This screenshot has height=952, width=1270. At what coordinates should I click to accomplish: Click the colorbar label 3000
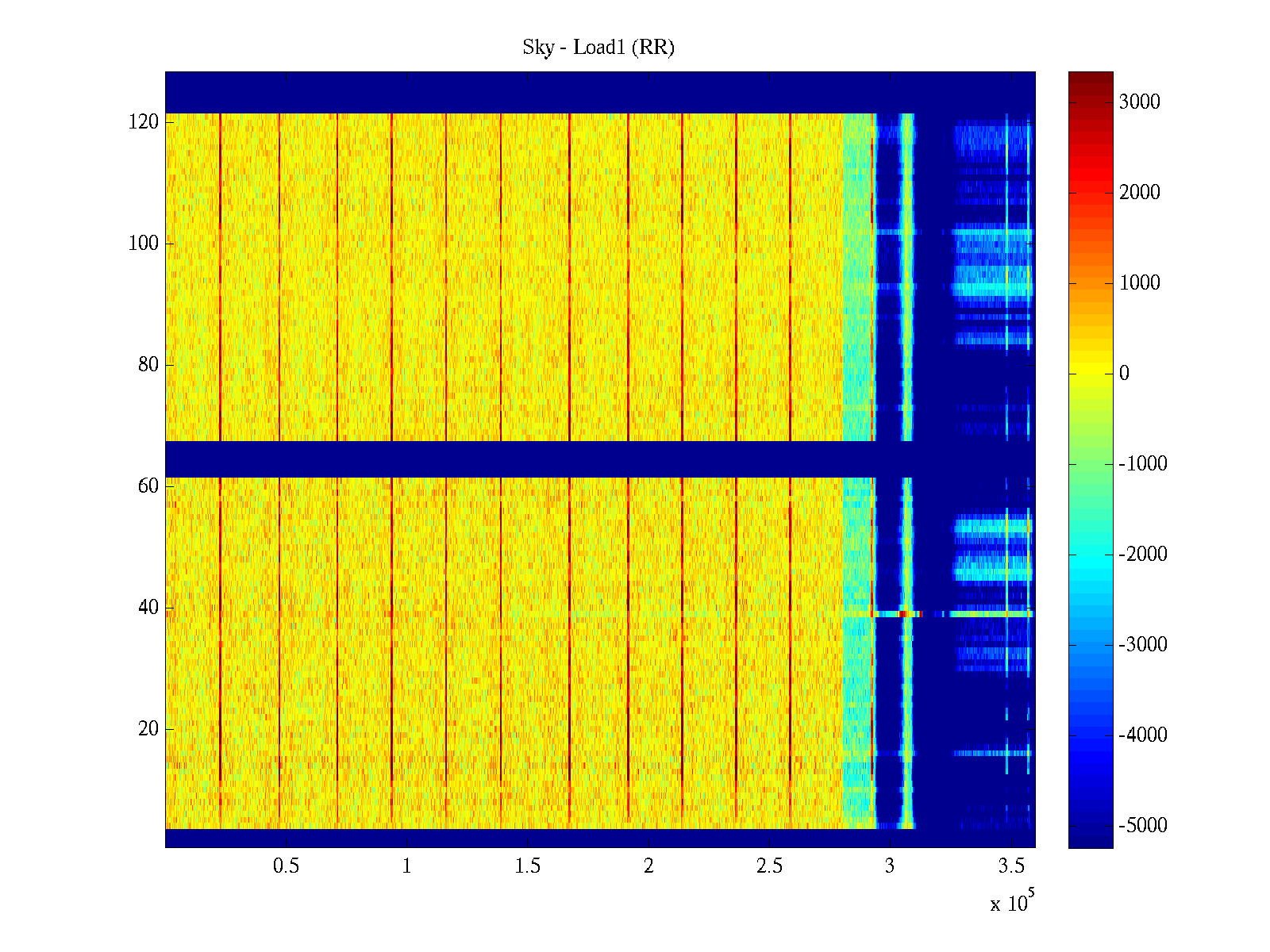coord(1139,102)
